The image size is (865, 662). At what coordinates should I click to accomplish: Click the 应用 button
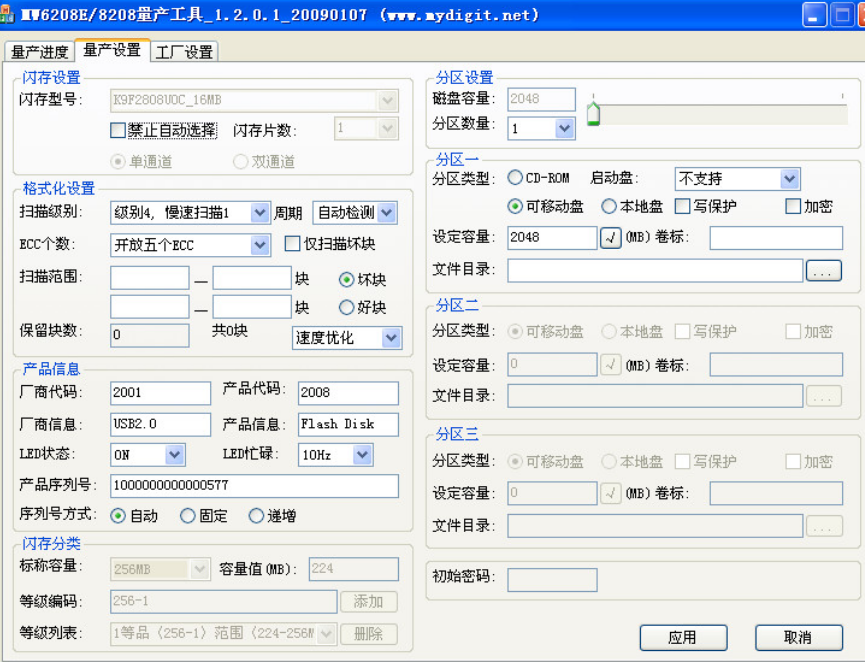[683, 637]
